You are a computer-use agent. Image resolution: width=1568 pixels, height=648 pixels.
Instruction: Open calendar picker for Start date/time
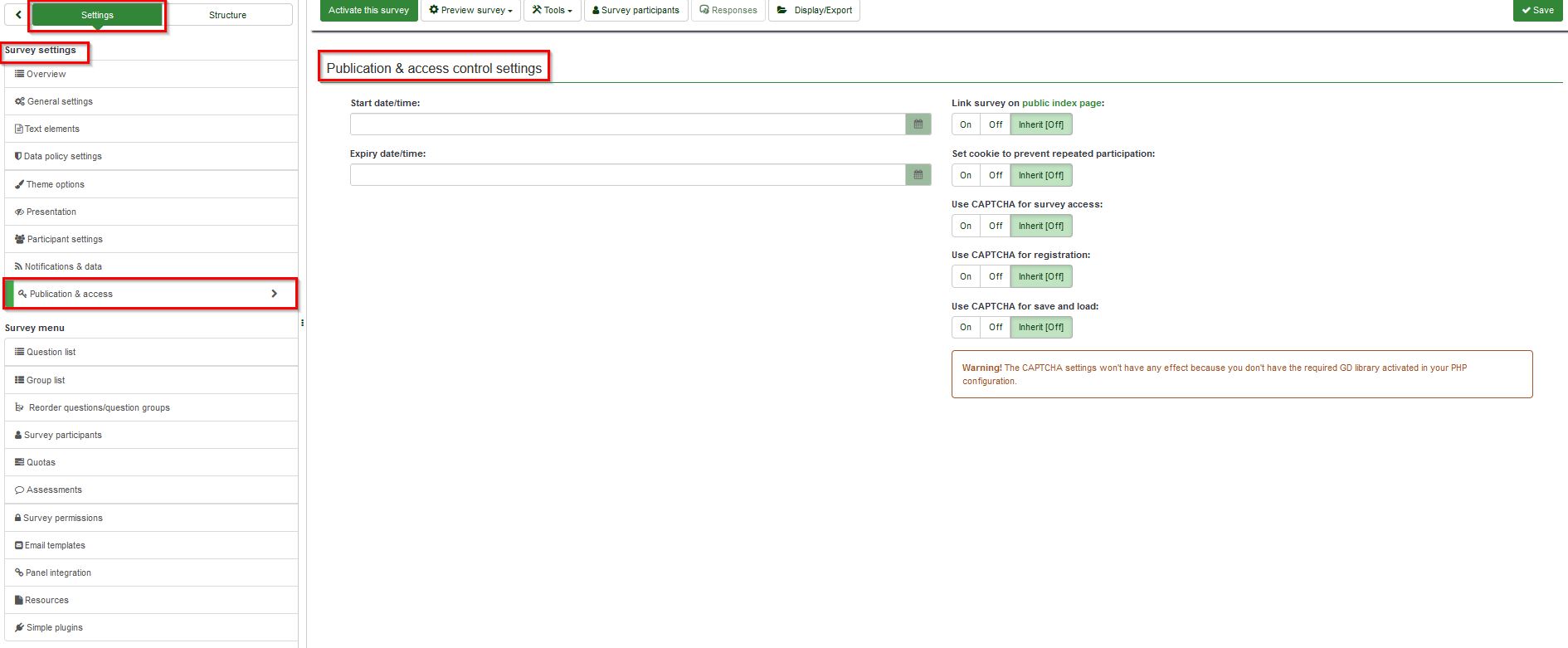coord(918,124)
